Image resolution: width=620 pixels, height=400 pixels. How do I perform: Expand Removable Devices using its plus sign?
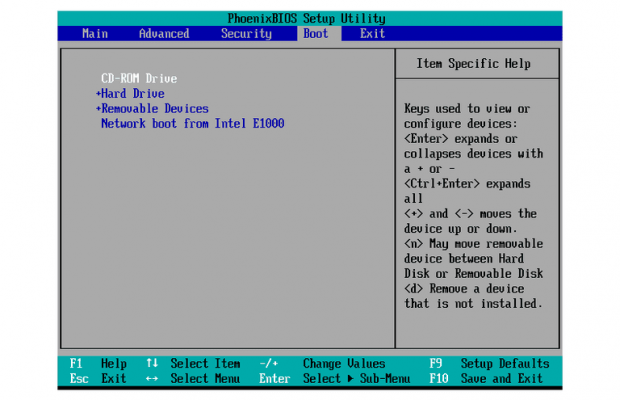pos(98,108)
